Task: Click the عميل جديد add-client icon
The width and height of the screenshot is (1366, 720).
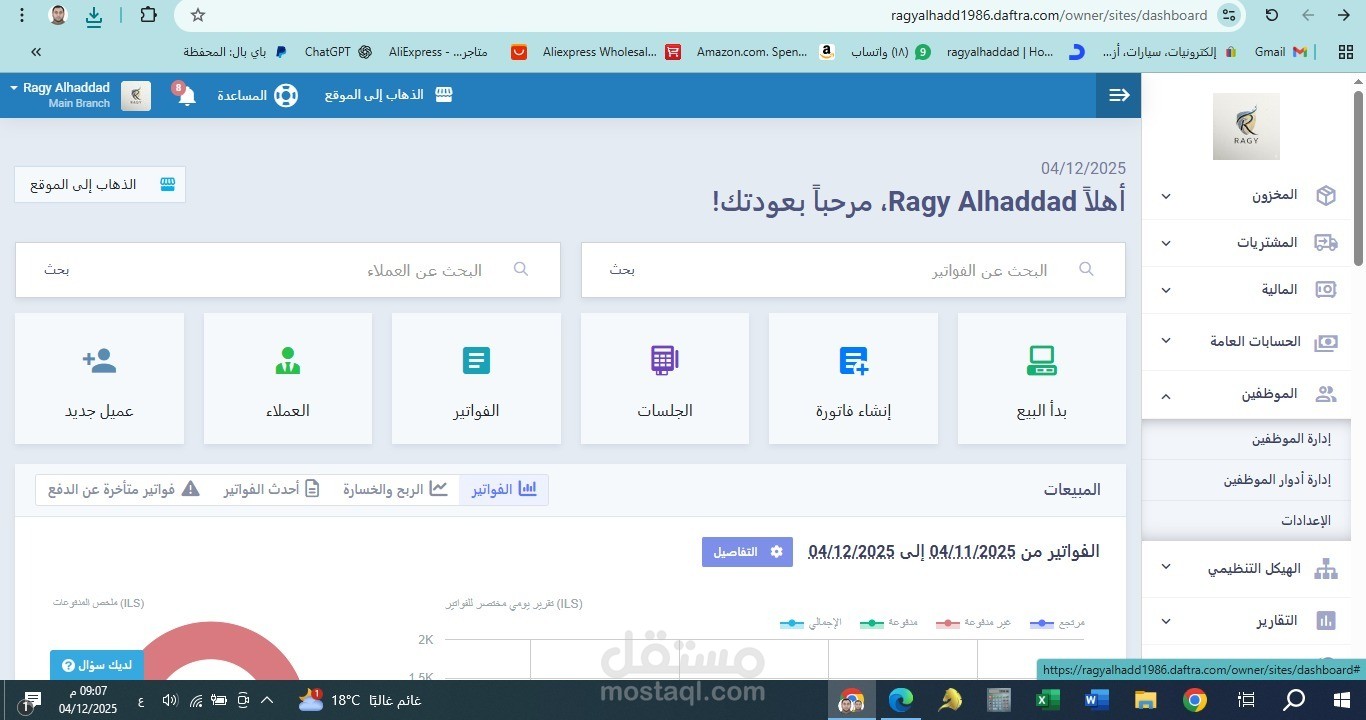Action: pyautogui.click(x=99, y=361)
